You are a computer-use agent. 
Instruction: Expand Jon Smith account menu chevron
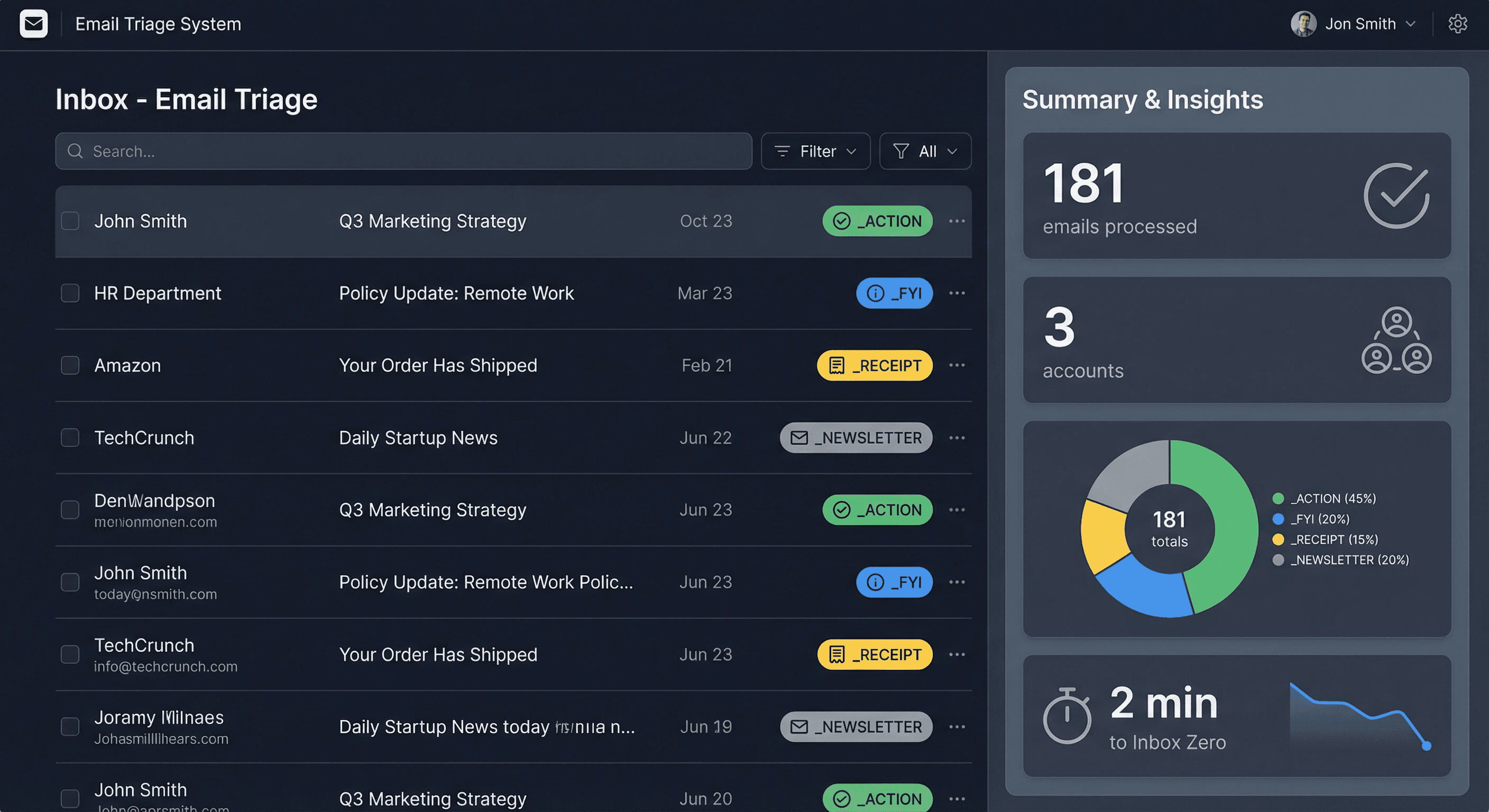tap(1410, 24)
